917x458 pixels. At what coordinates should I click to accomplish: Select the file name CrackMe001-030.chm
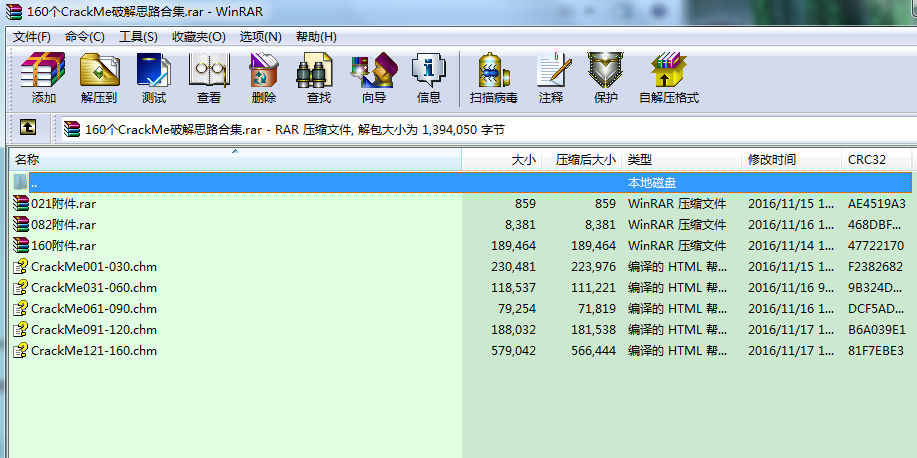pyautogui.click(x=94, y=267)
